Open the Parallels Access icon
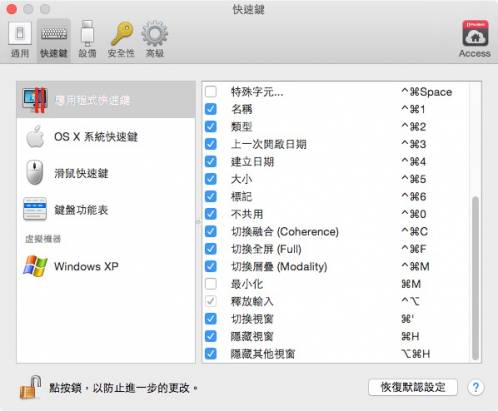498x411 pixels. [x=475, y=39]
